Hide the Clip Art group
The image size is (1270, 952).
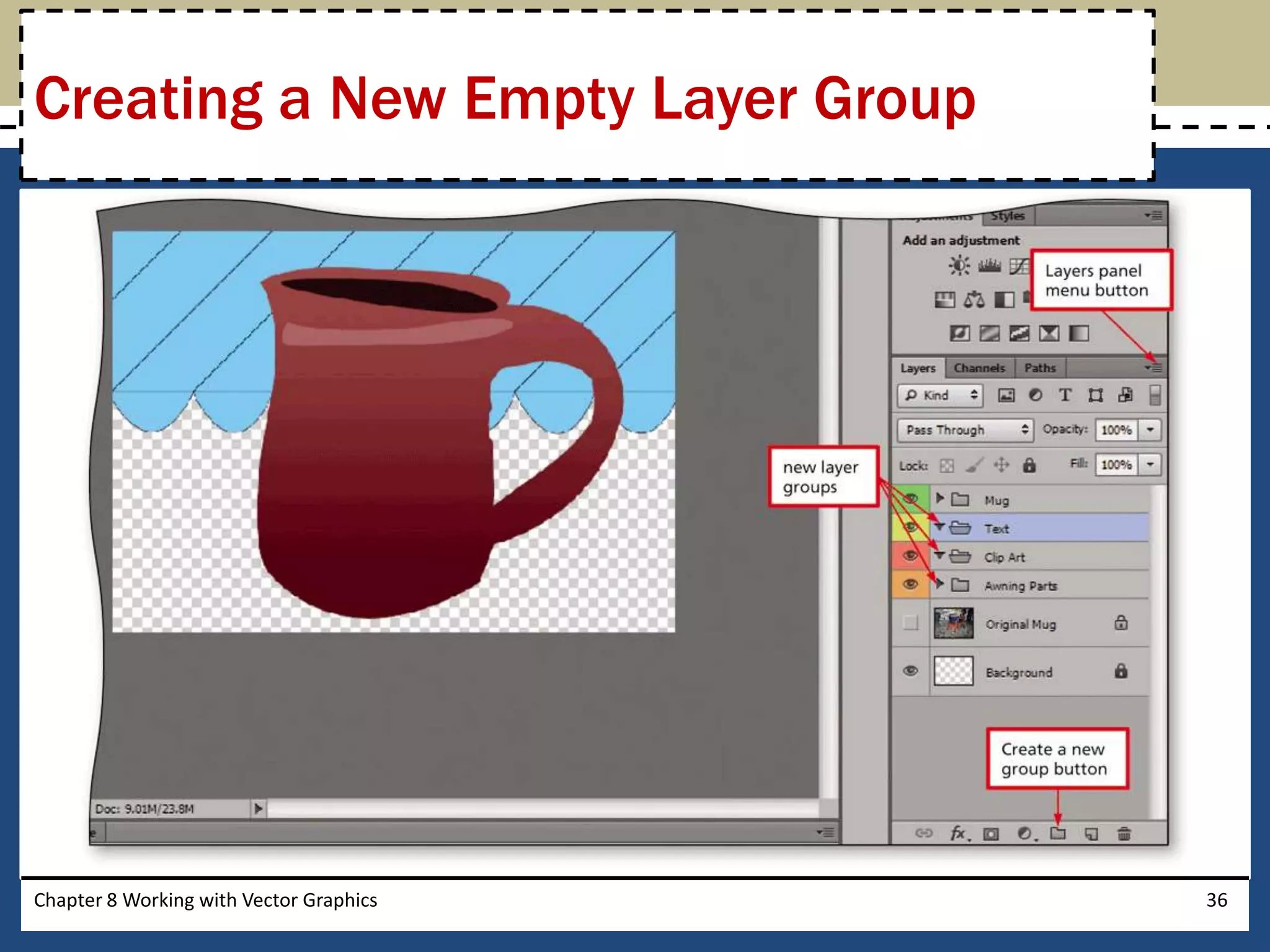click(910, 555)
